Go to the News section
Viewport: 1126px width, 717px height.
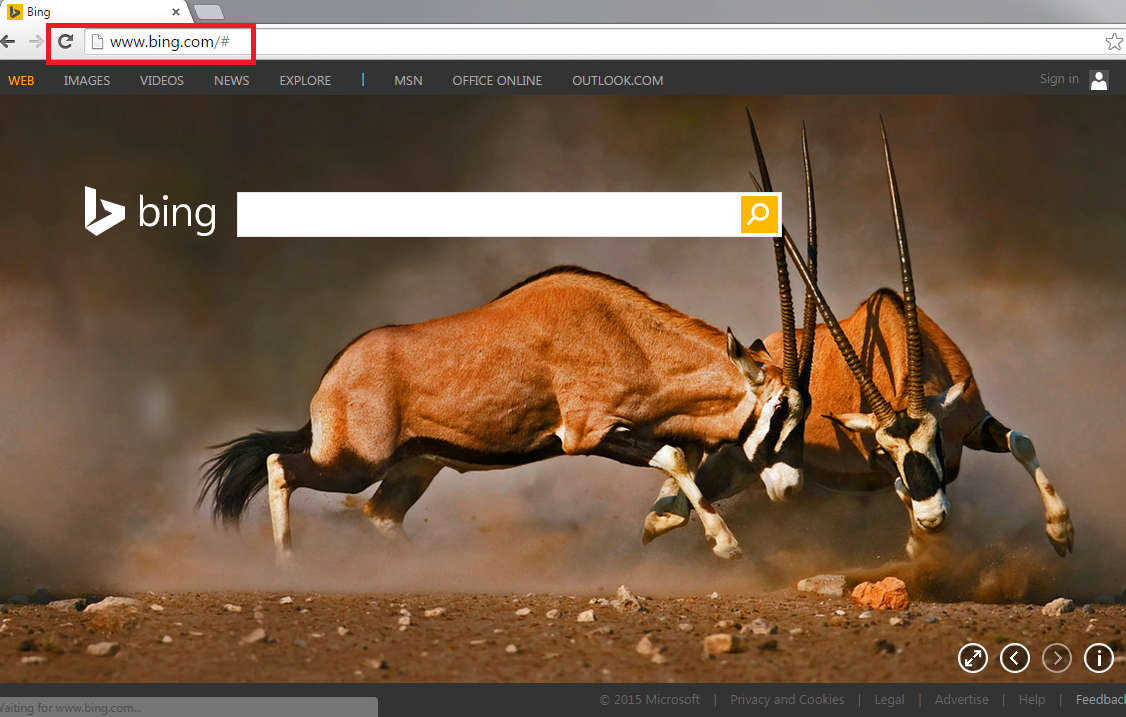(x=231, y=81)
